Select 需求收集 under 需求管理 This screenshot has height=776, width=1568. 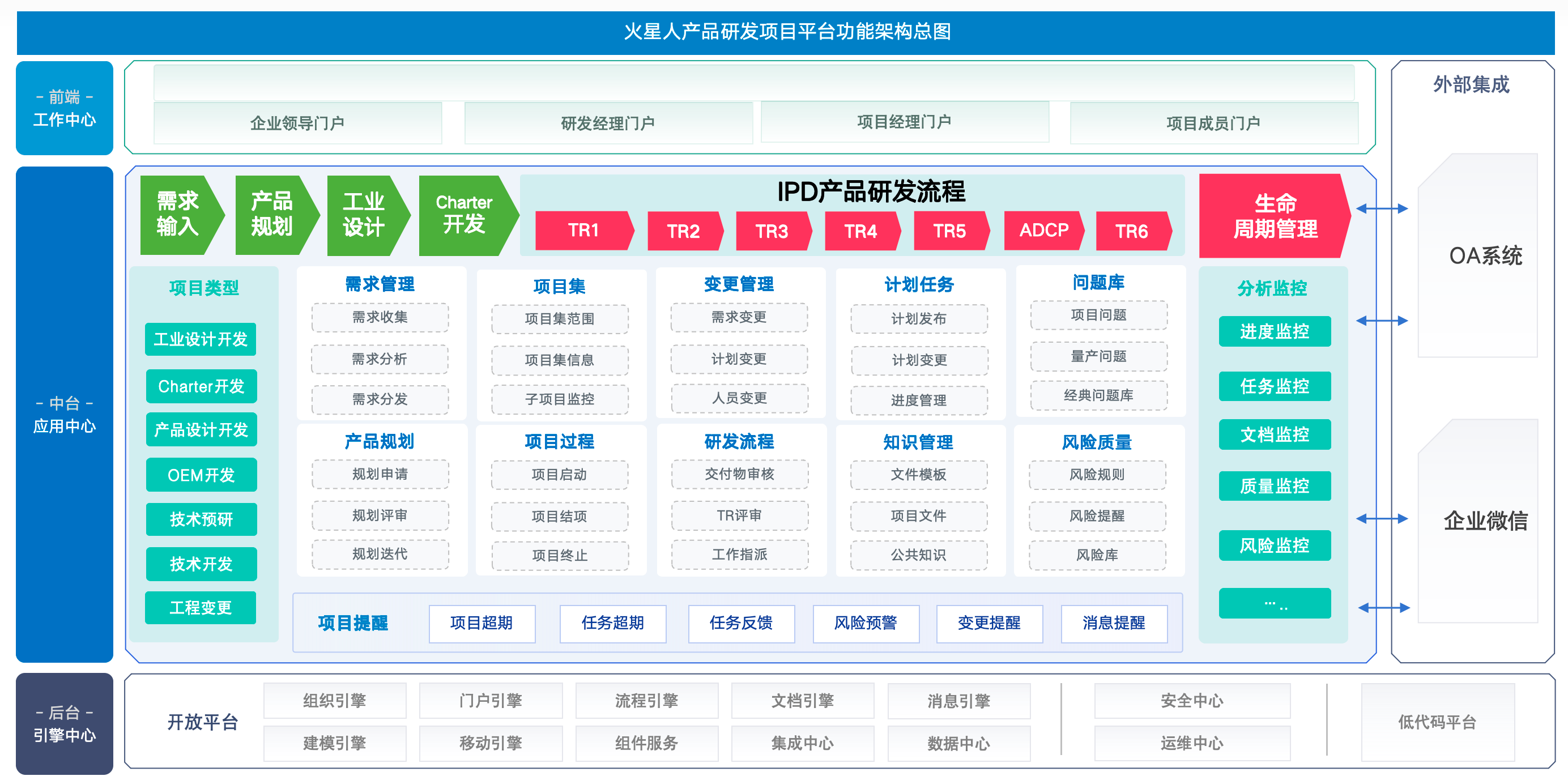click(381, 317)
